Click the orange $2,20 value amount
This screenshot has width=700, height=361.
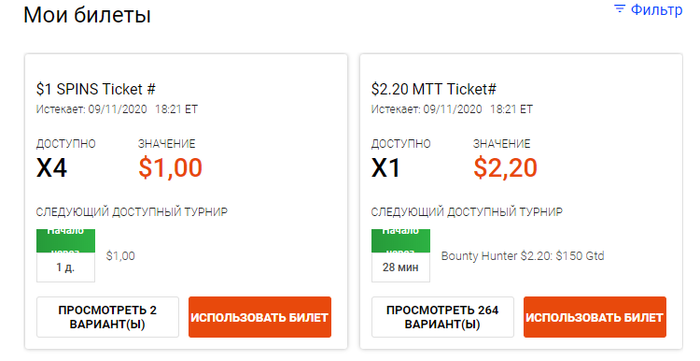coord(505,168)
